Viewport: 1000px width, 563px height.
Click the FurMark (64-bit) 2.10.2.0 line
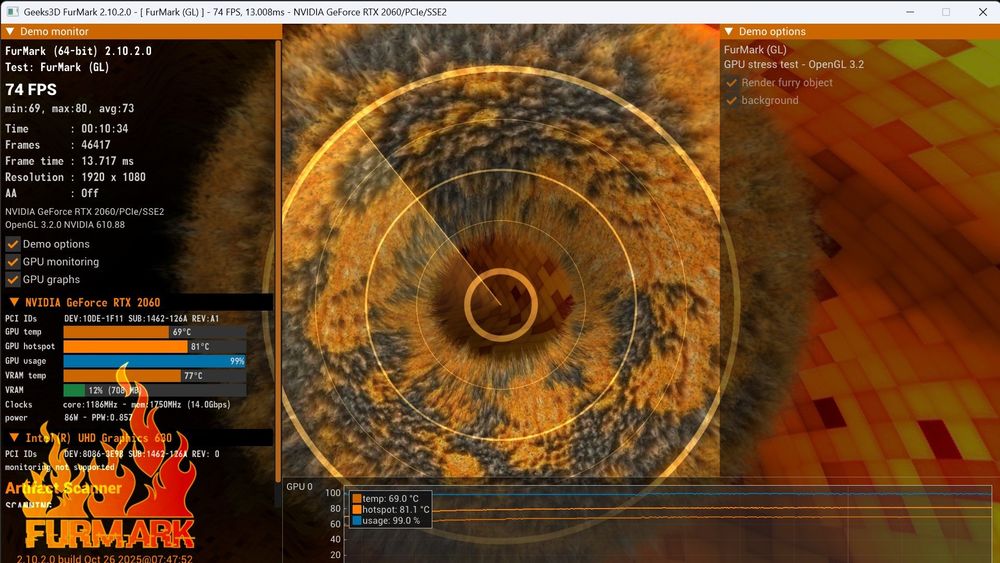78,51
